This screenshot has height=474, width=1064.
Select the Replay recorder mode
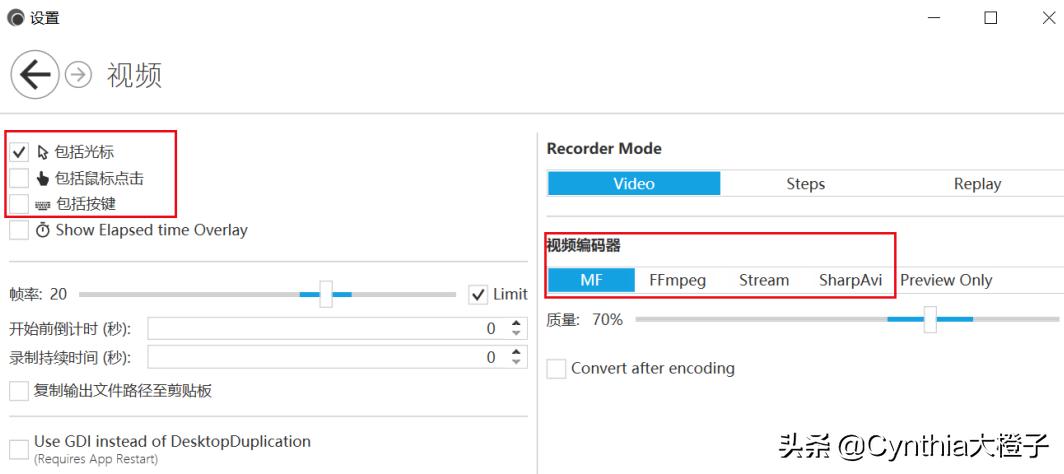click(977, 184)
